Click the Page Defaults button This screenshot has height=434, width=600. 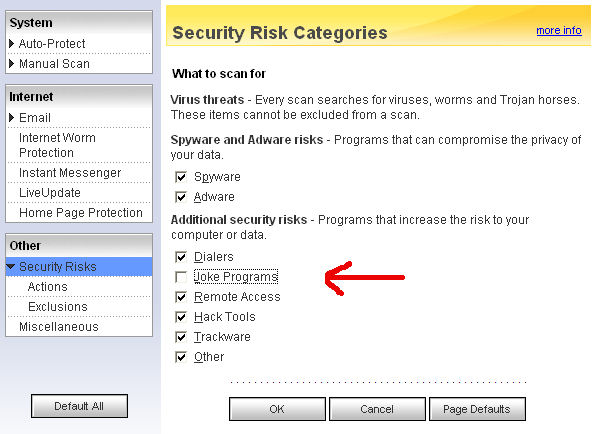pyautogui.click(x=477, y=409)
